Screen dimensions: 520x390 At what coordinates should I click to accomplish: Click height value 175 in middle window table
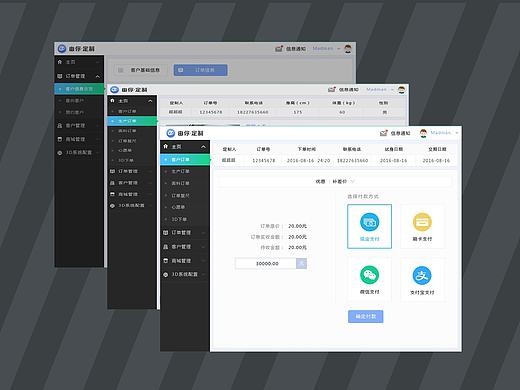point(298,112)
